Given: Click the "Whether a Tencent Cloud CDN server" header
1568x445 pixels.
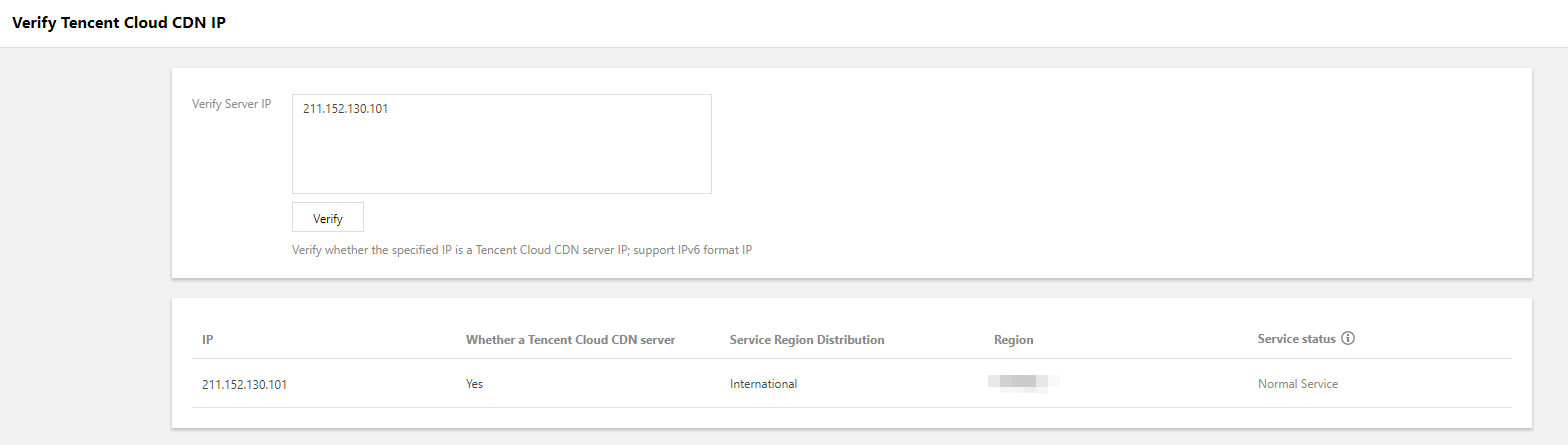Looking at the screenshot, I should tap(570, 340).
